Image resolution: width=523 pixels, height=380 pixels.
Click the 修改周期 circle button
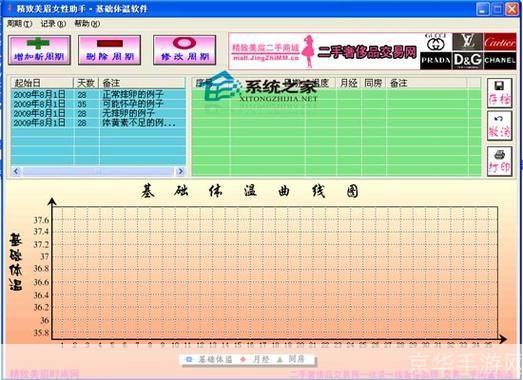pos(184,50)
